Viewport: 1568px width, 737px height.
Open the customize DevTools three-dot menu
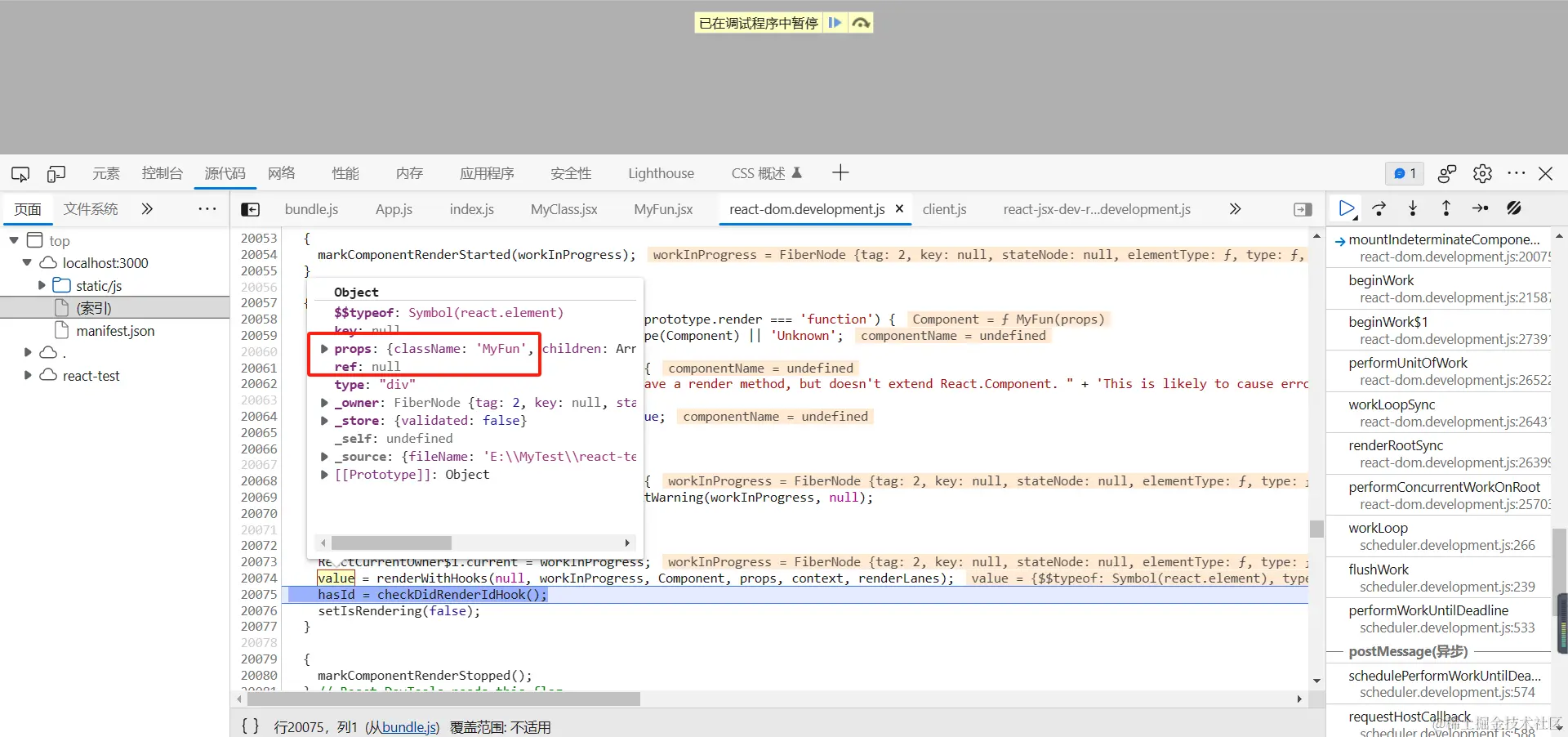(x=1517, y=173)
